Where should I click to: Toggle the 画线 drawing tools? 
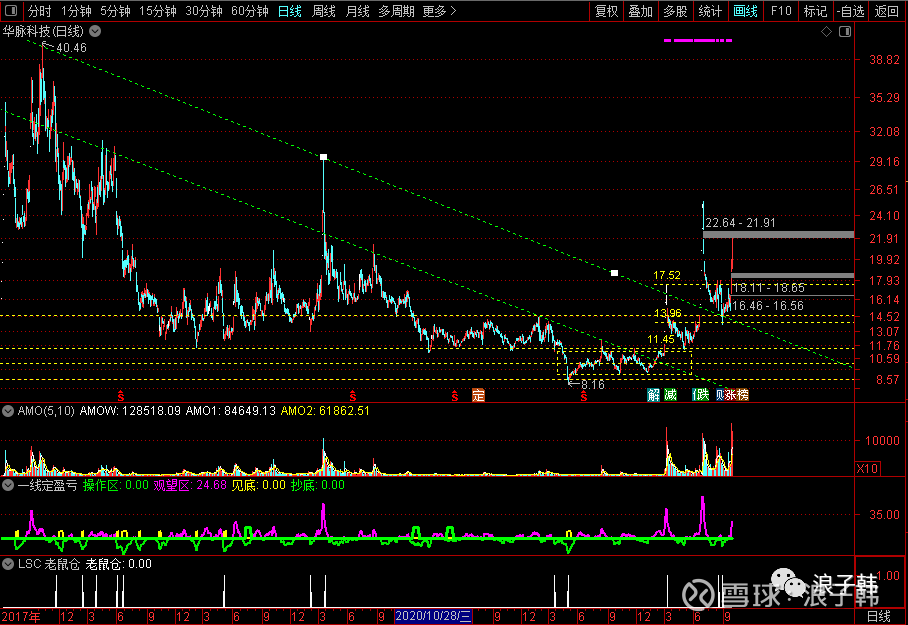tap(745, 11)
